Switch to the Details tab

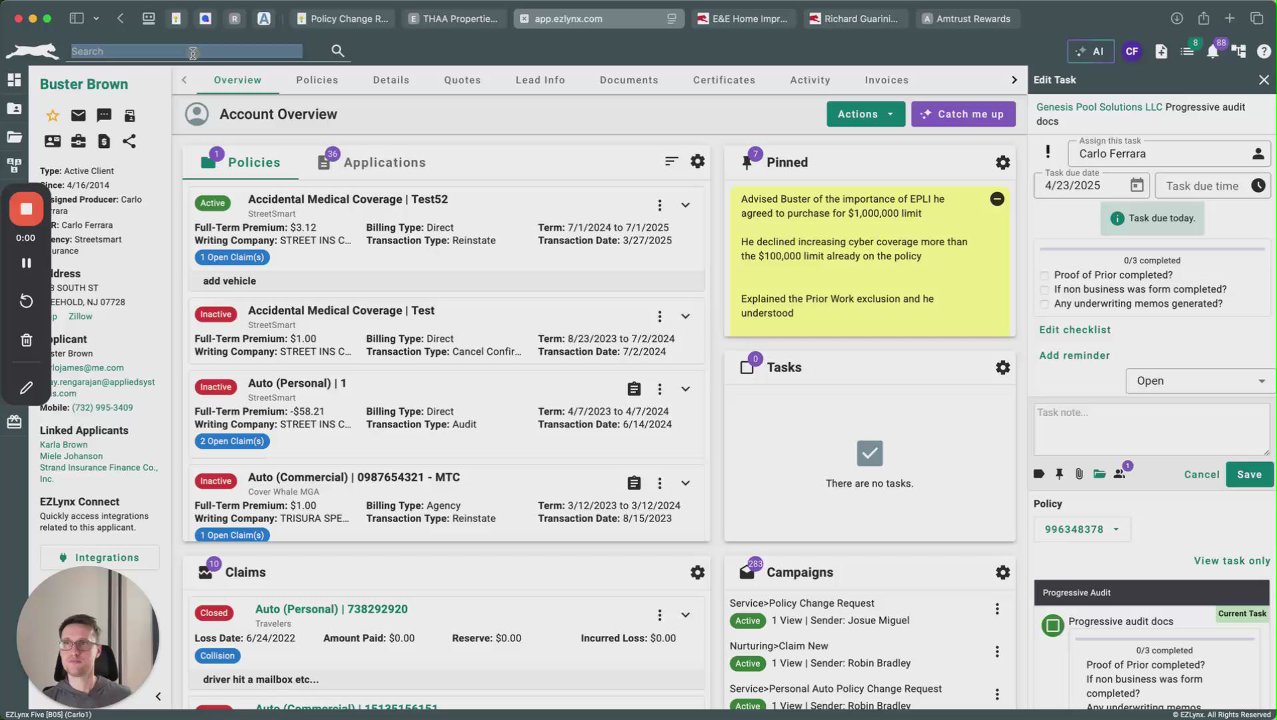(x=391, y=80)
